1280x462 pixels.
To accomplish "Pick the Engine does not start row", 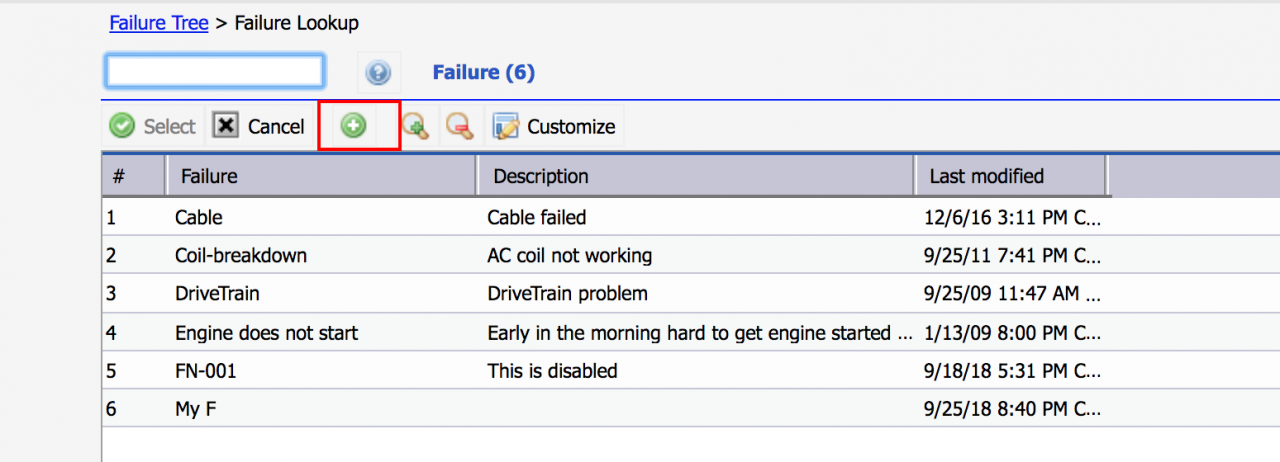I will tap(690, 332).
